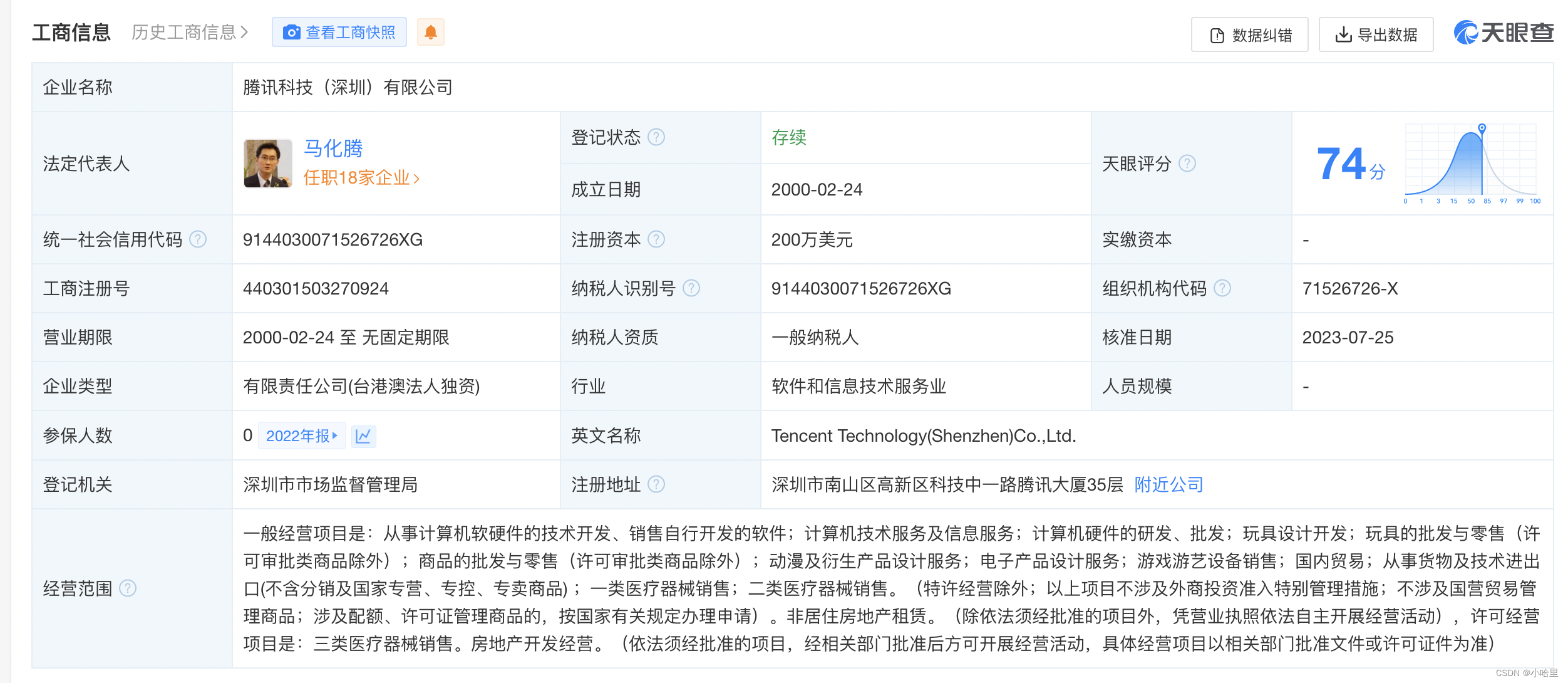Open 历史工商信息 history link
The image size is (1568, 683).
[190, 32]
